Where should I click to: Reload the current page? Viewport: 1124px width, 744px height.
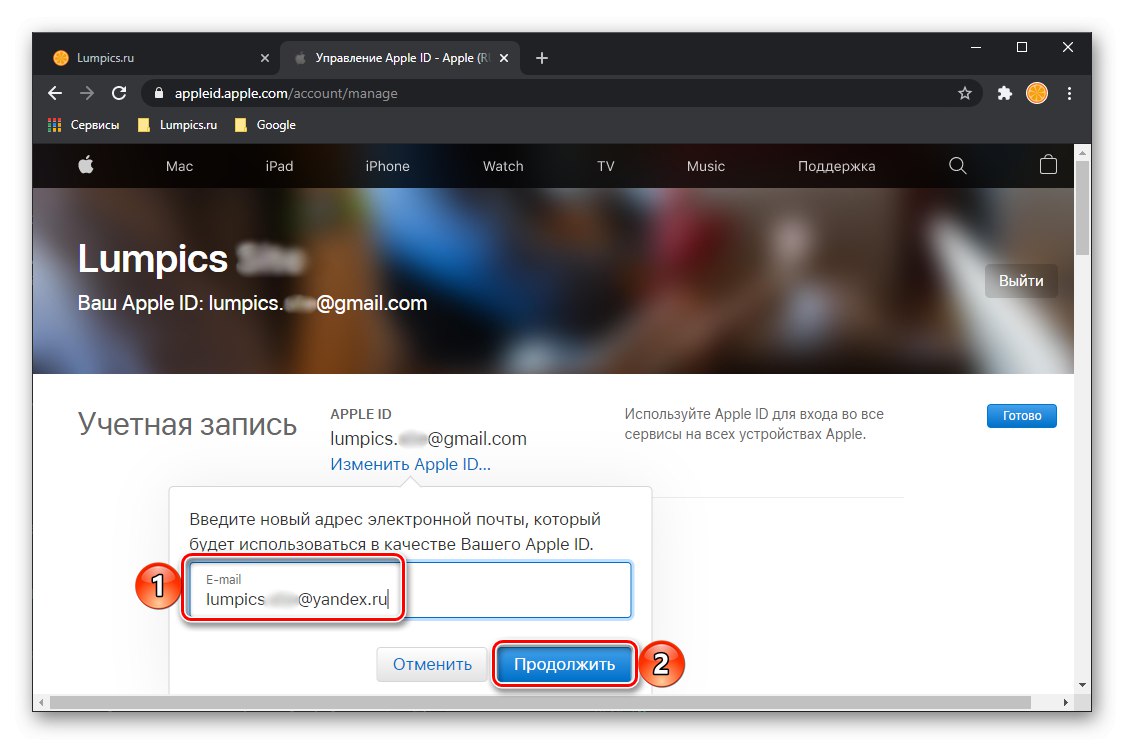pos(119,93)
